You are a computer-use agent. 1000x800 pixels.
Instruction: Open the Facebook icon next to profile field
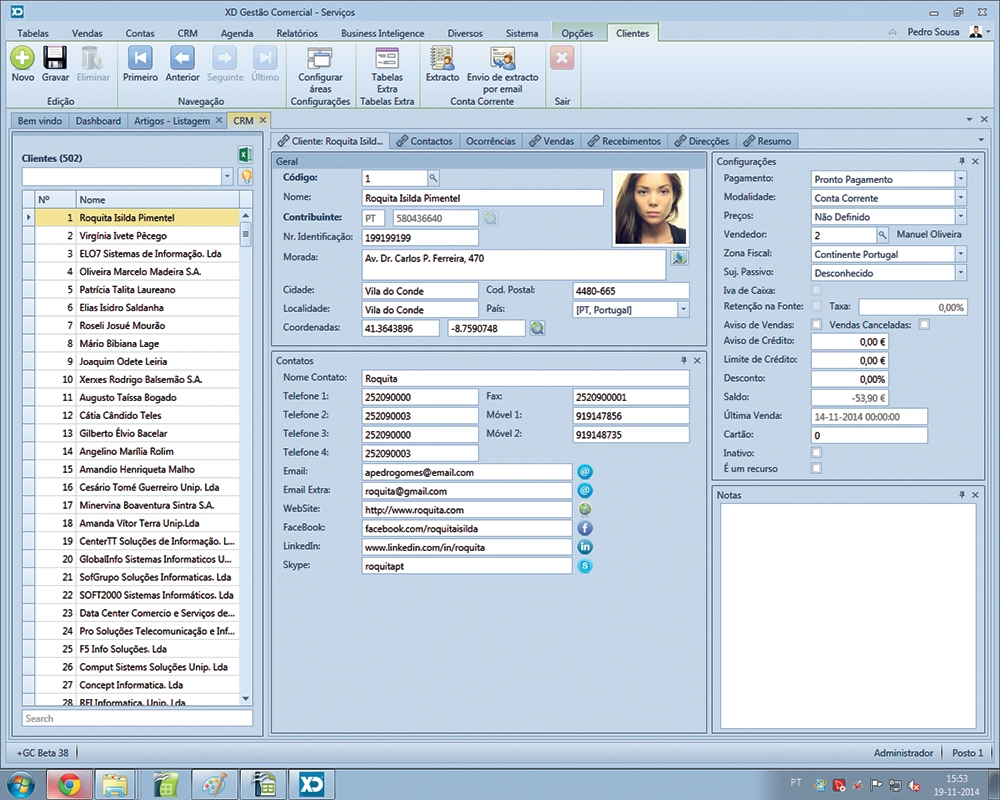point(585,528)
